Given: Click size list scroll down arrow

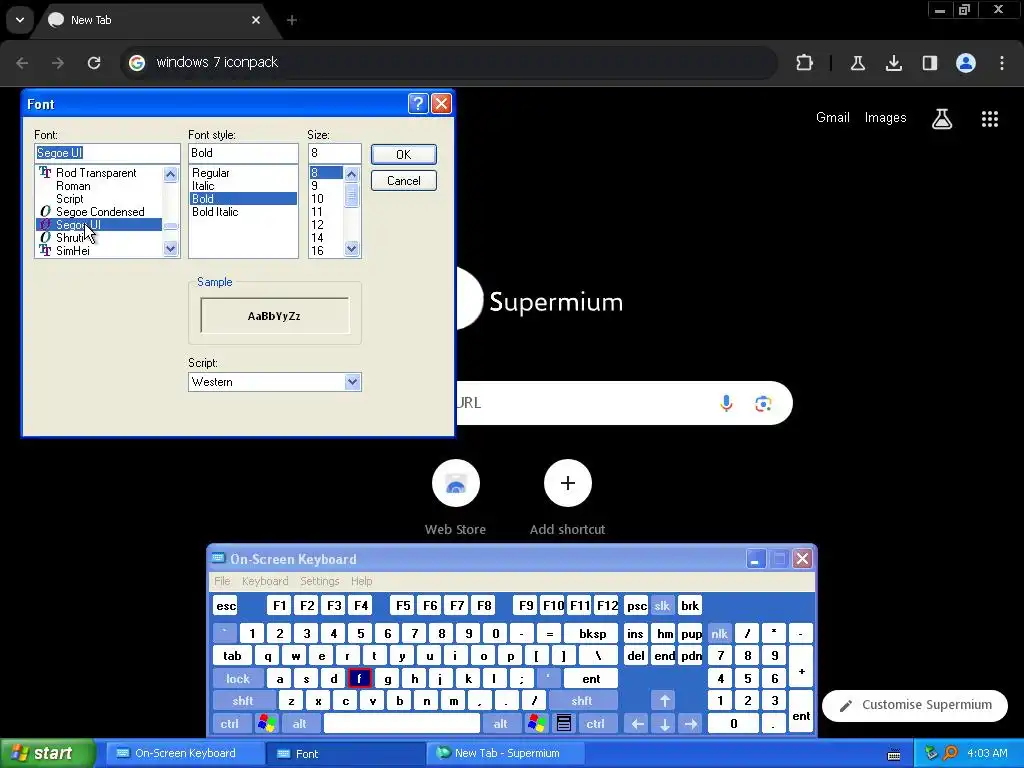Looking at the screenshot, I should coord(351,248).
